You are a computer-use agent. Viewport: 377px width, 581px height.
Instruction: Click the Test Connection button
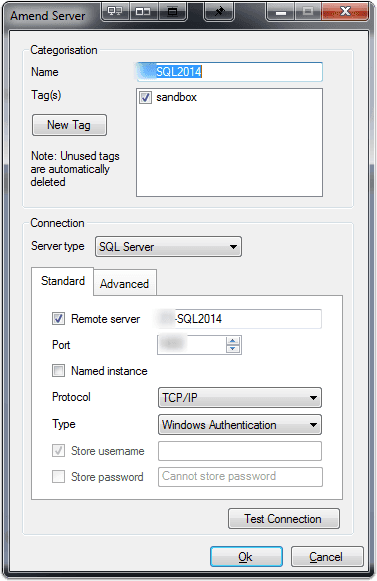click(x=284, y=519)
